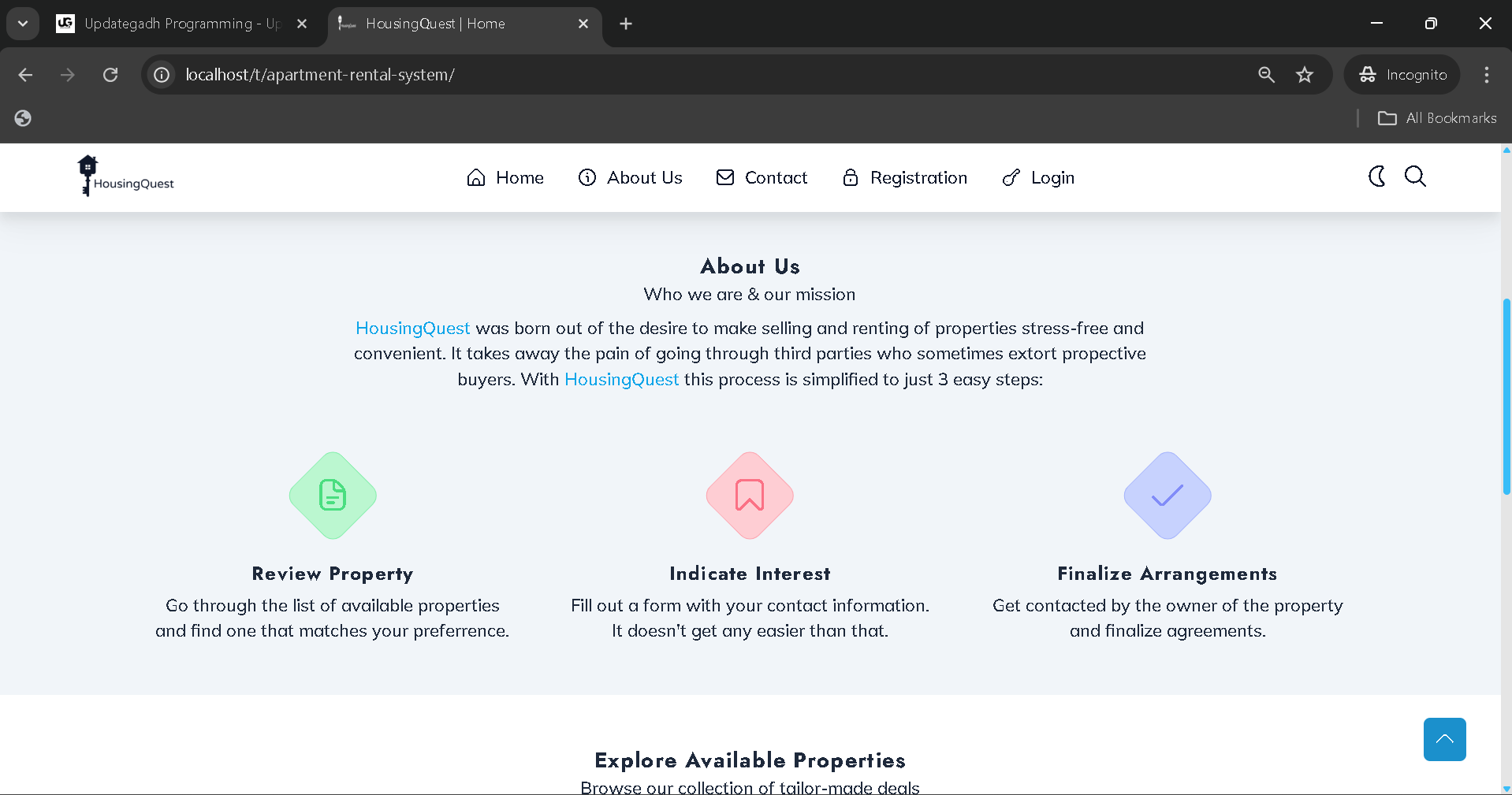1512x795 pixels.
Task: Toggle dark mode with the moon icon
Action: pos(1376,176)
